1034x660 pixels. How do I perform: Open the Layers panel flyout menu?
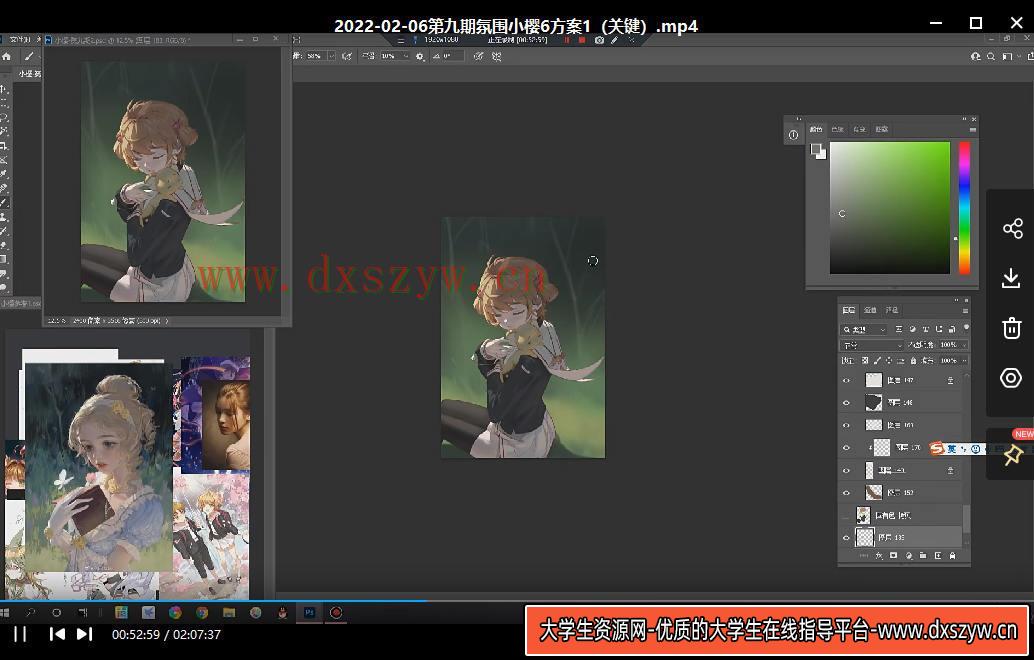965,311
